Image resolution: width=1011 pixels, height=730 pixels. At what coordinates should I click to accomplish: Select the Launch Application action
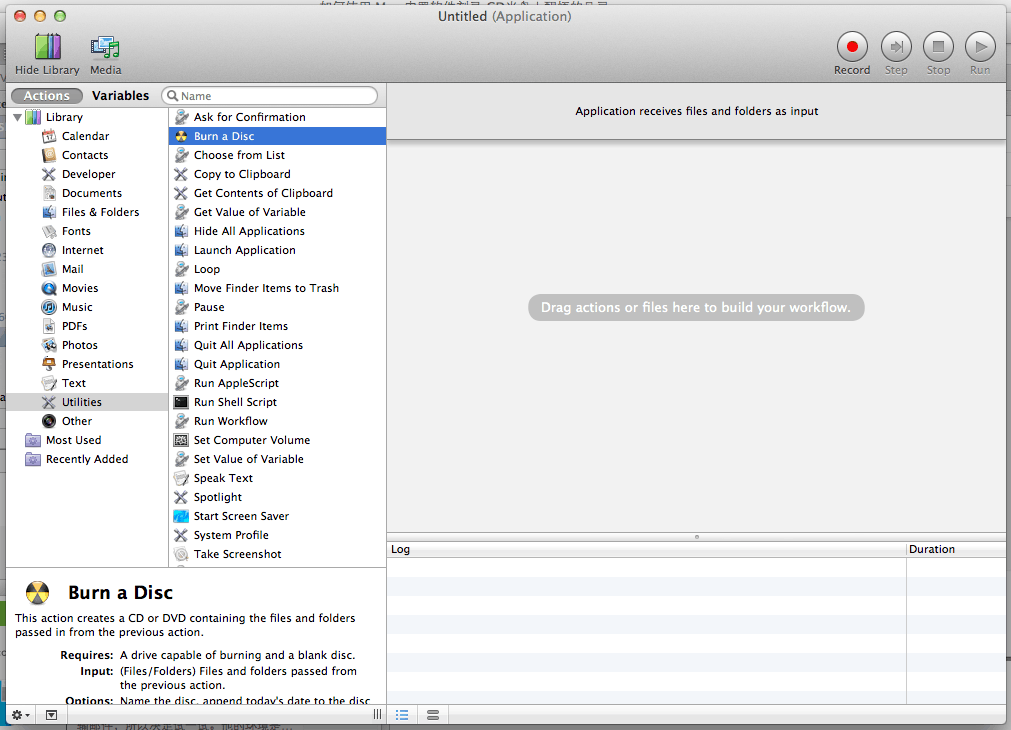[277, 250]
